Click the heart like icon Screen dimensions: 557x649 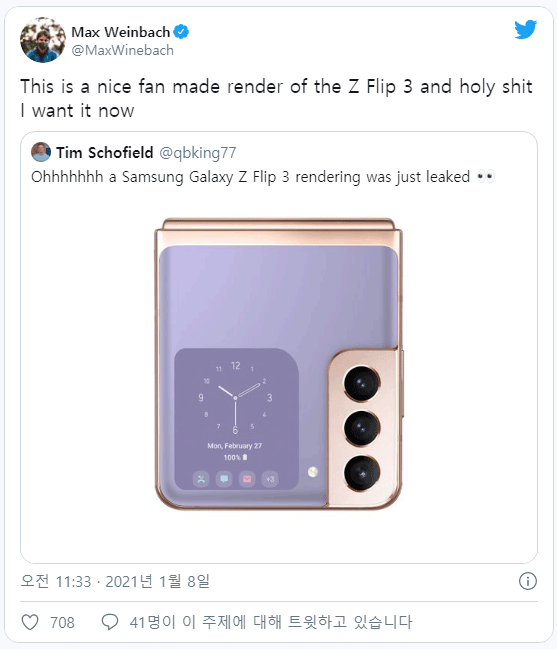click(30, 622)
